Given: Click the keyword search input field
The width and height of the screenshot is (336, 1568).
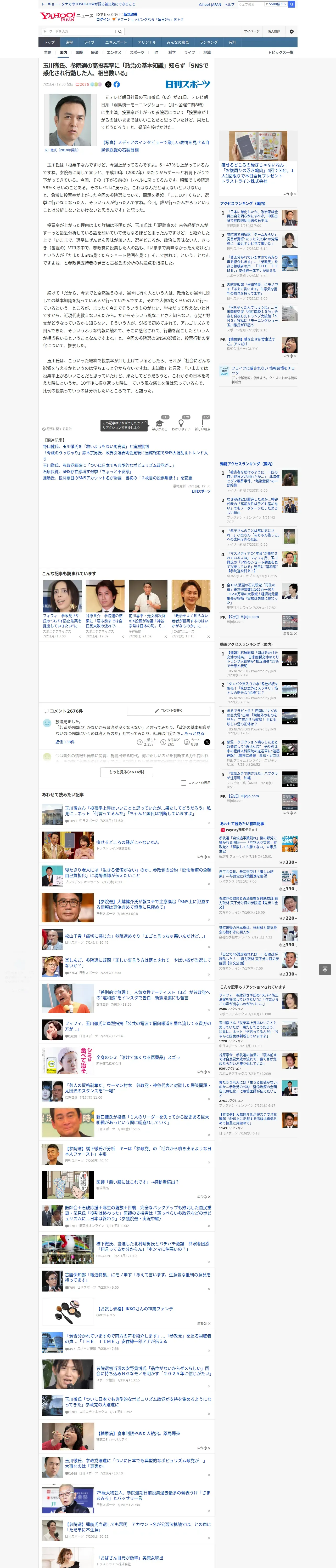Looking at the screenshot, I should pyautogui.click(x=79, y=31).
